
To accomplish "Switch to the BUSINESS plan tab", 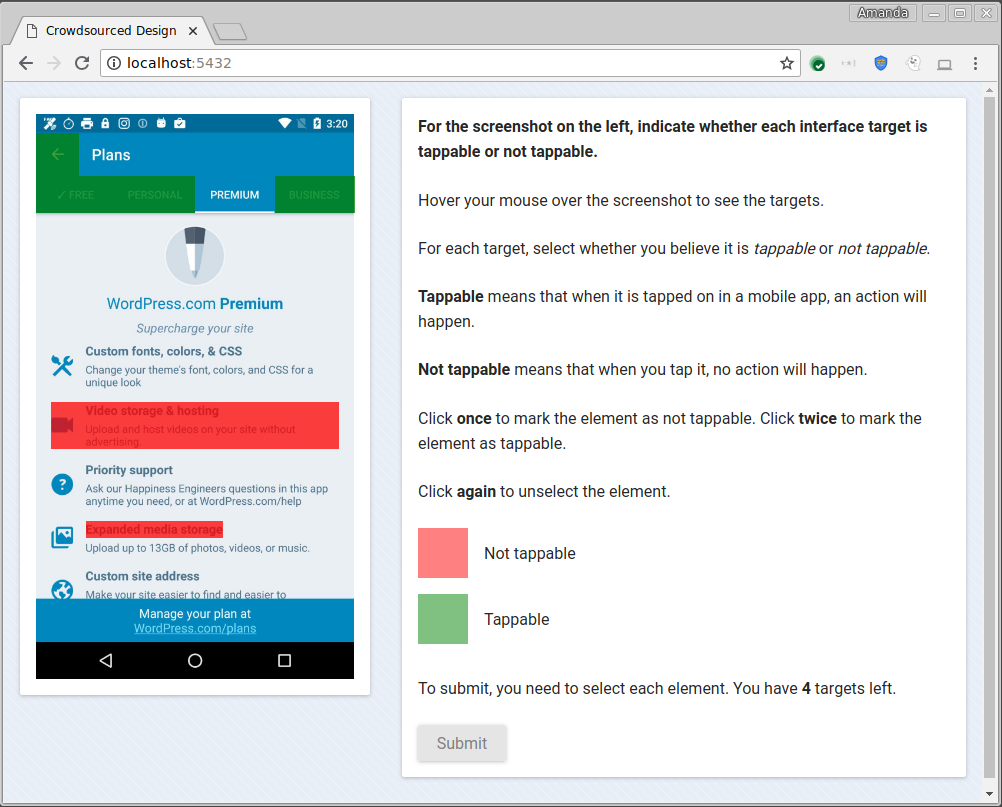I will coord(314,194).
